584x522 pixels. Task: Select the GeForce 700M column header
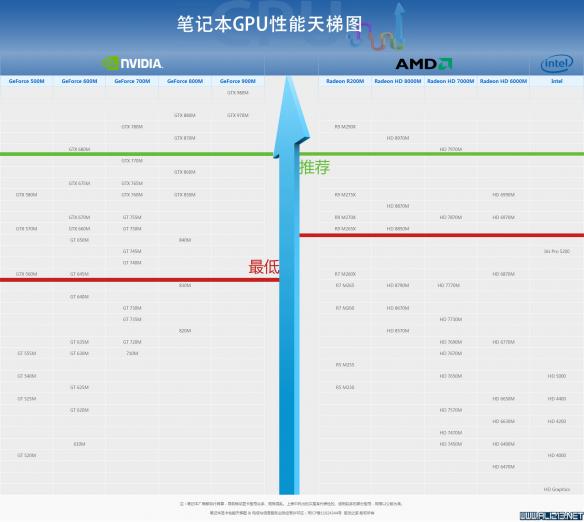[132, 81]
